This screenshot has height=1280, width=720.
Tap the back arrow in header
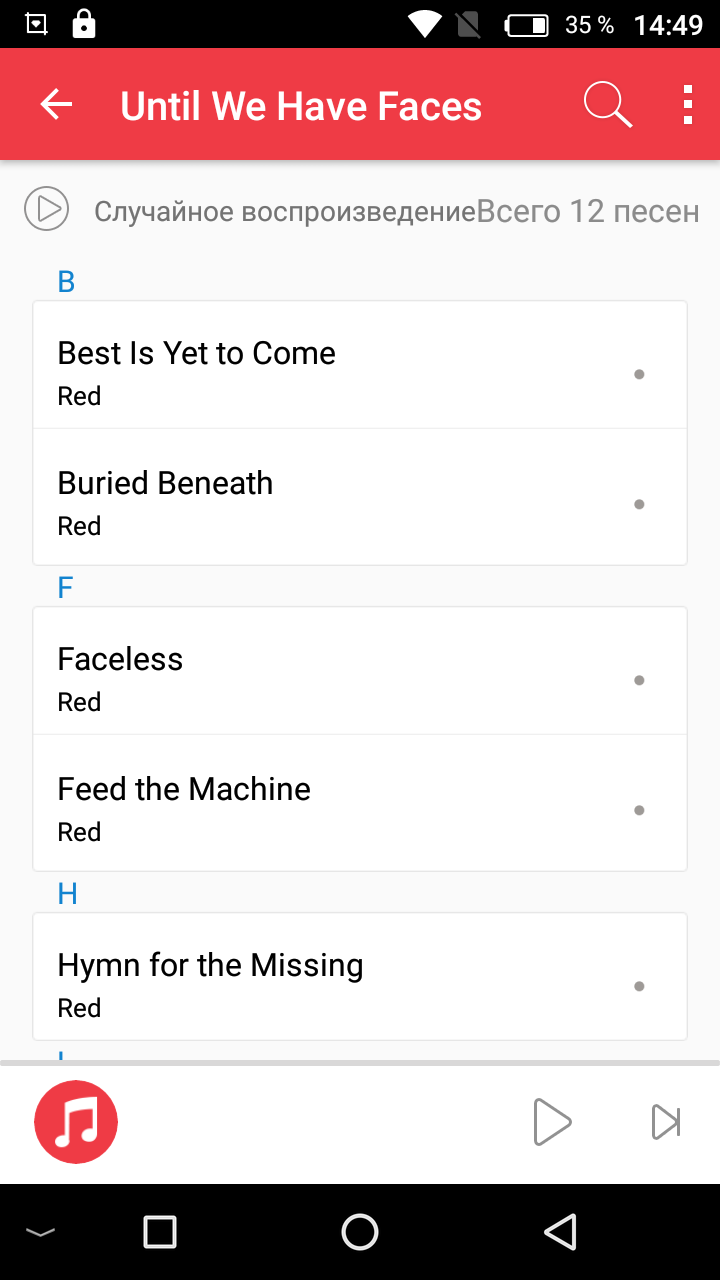(56, 105)
